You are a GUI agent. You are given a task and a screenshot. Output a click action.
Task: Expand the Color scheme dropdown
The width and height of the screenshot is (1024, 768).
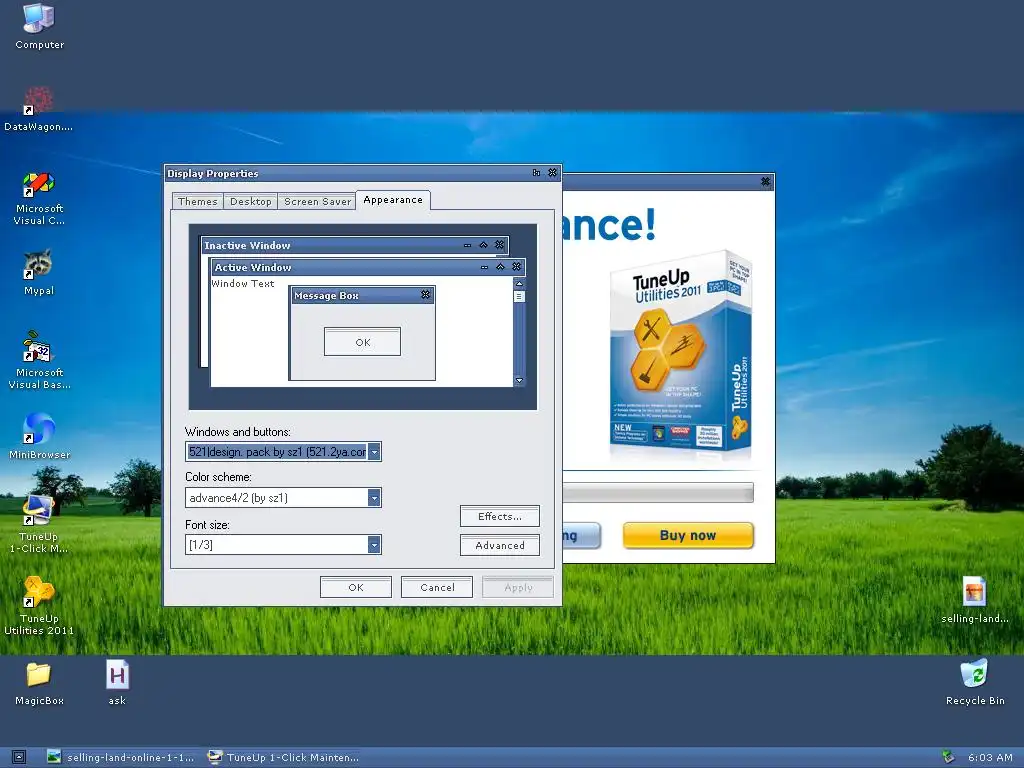point(374,498)
